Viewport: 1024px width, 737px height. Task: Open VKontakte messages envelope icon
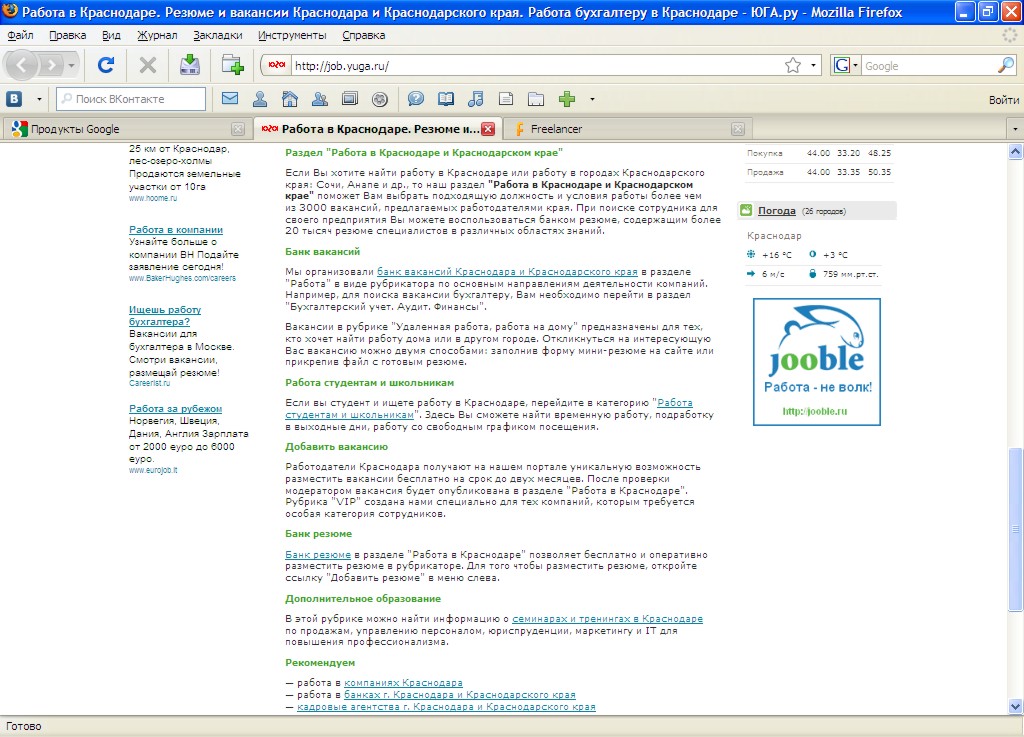point(230,99)
